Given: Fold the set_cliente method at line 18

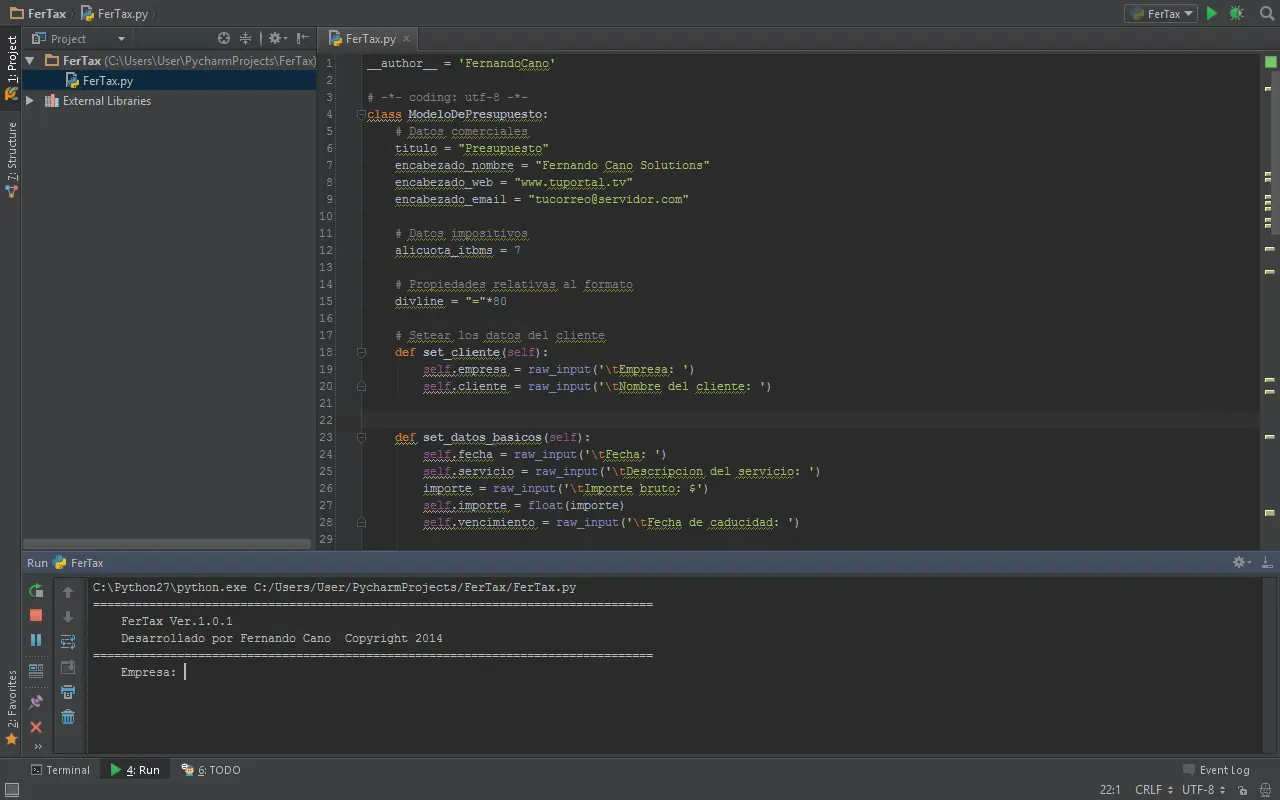Looking at the screenshot, I should (x=361, y=352).
